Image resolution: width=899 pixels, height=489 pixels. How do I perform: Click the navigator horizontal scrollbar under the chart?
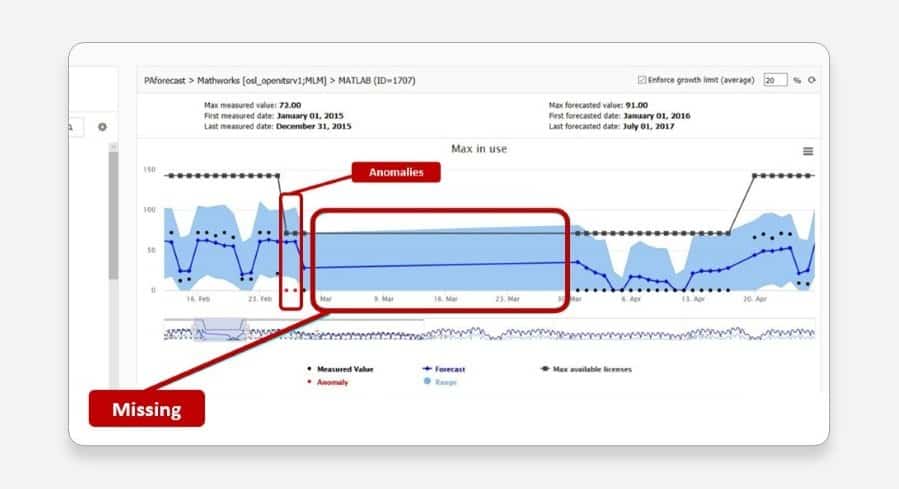[x=294, y=319]
